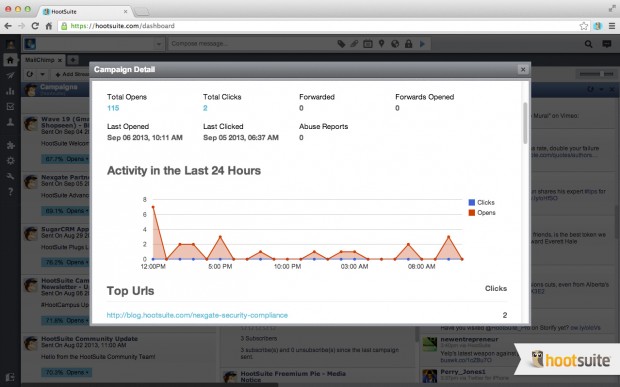Open the Contacts person sidebar icon
620x387 pixels.
coord(10,122)
